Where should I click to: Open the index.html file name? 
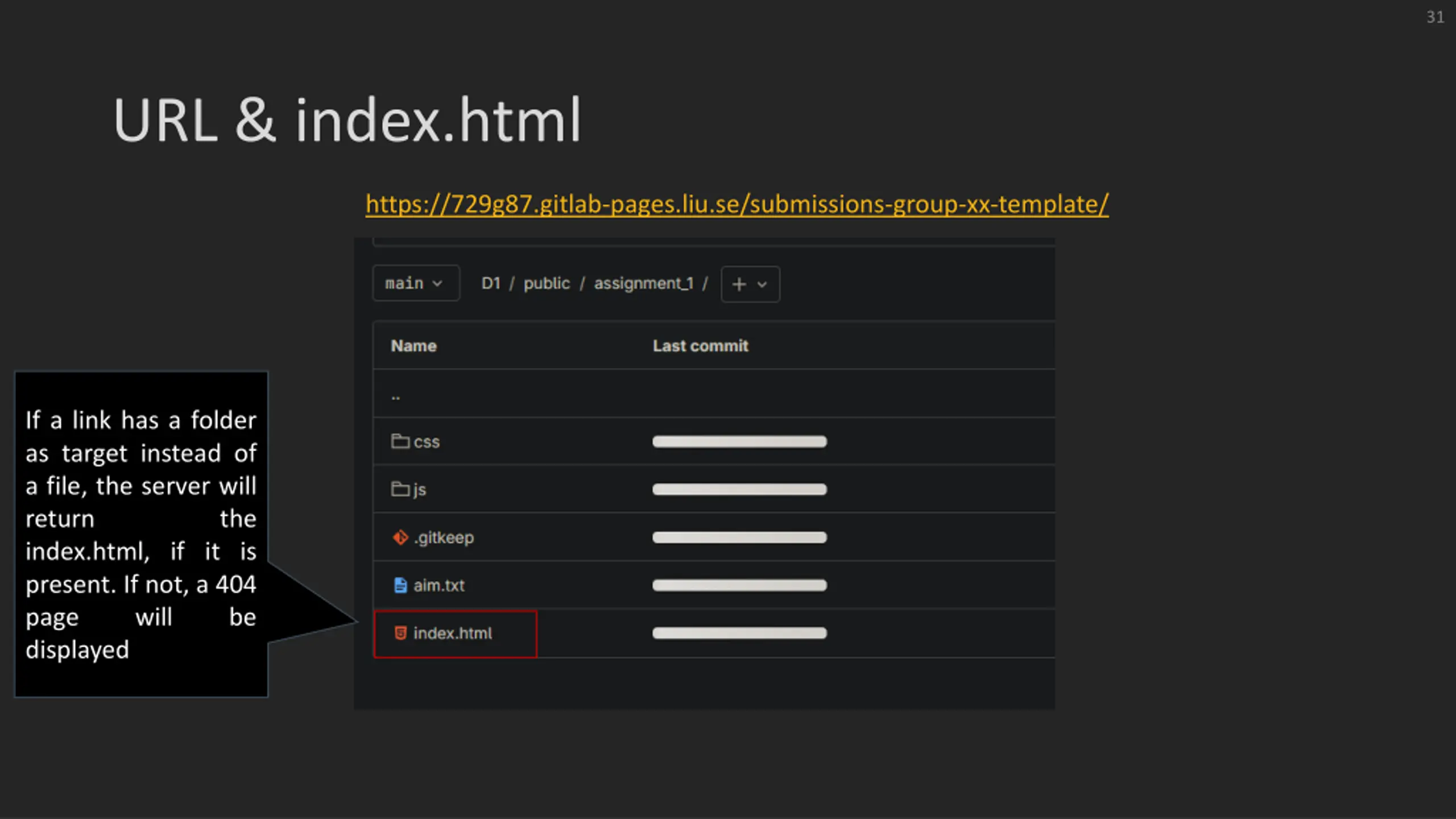452,633
